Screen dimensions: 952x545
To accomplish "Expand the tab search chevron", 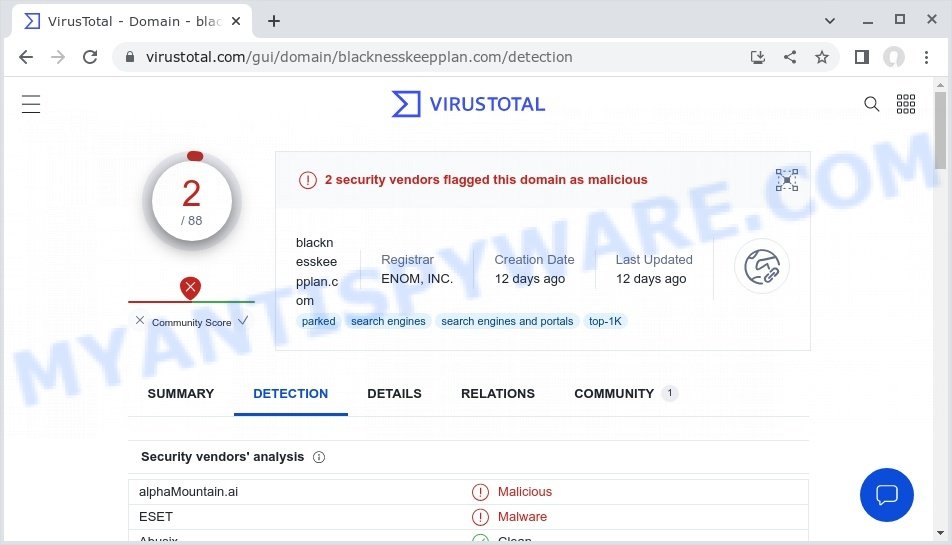I will pyautogui.click(x=829, y=21).
